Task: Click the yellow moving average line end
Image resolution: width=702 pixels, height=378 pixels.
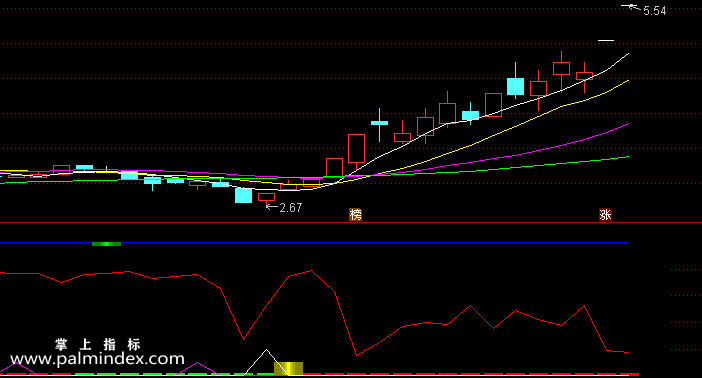Action: click(628, 81)
